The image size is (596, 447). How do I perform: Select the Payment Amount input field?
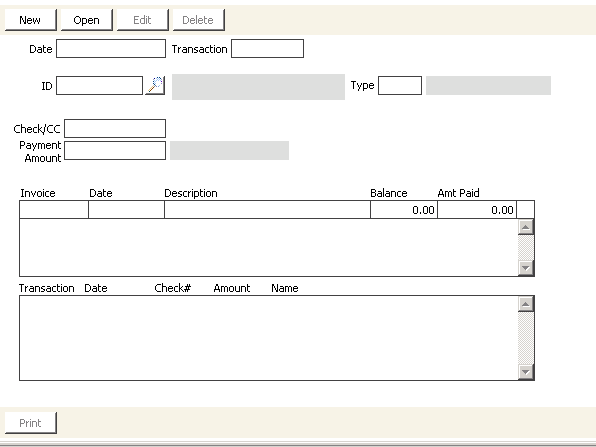[x=115, y=151]
